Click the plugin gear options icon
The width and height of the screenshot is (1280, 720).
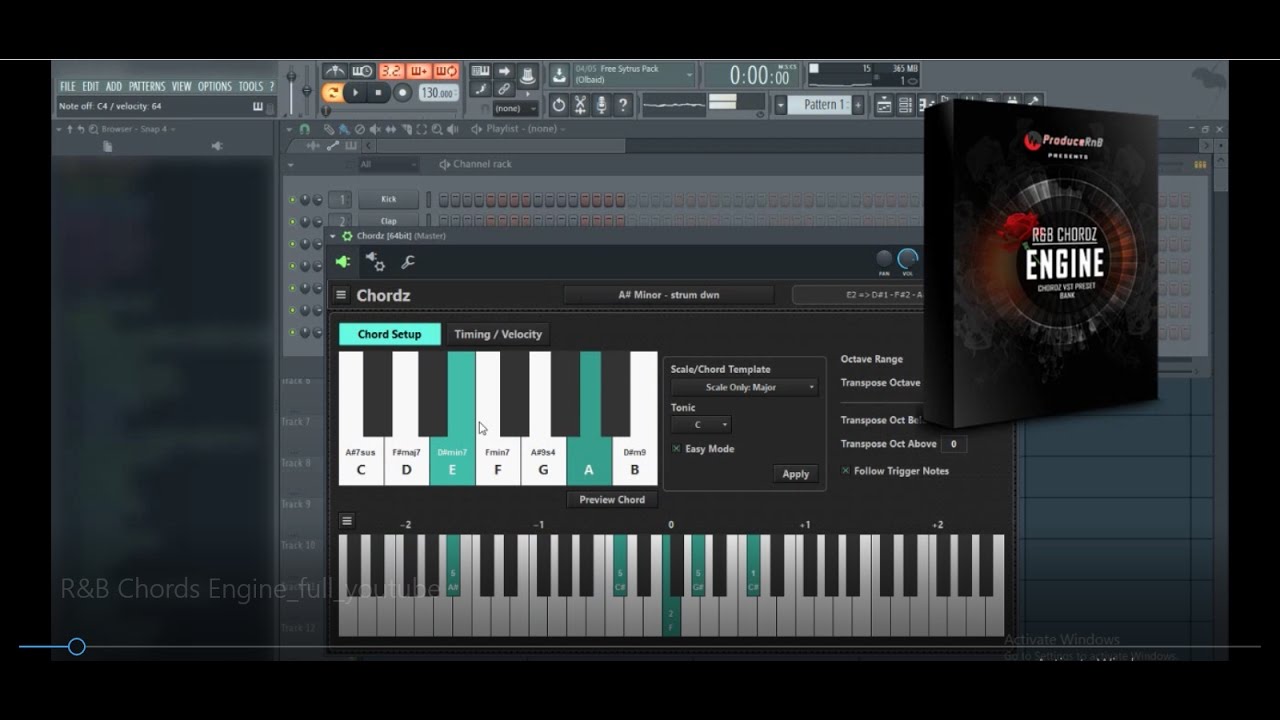pyautogui.click(x=375, y=261)
